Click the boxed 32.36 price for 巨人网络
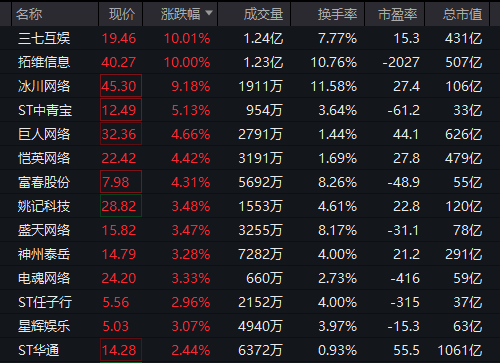The height and width of the screenshot is (363, 500). pyautogui.click(x=121, y=134)
